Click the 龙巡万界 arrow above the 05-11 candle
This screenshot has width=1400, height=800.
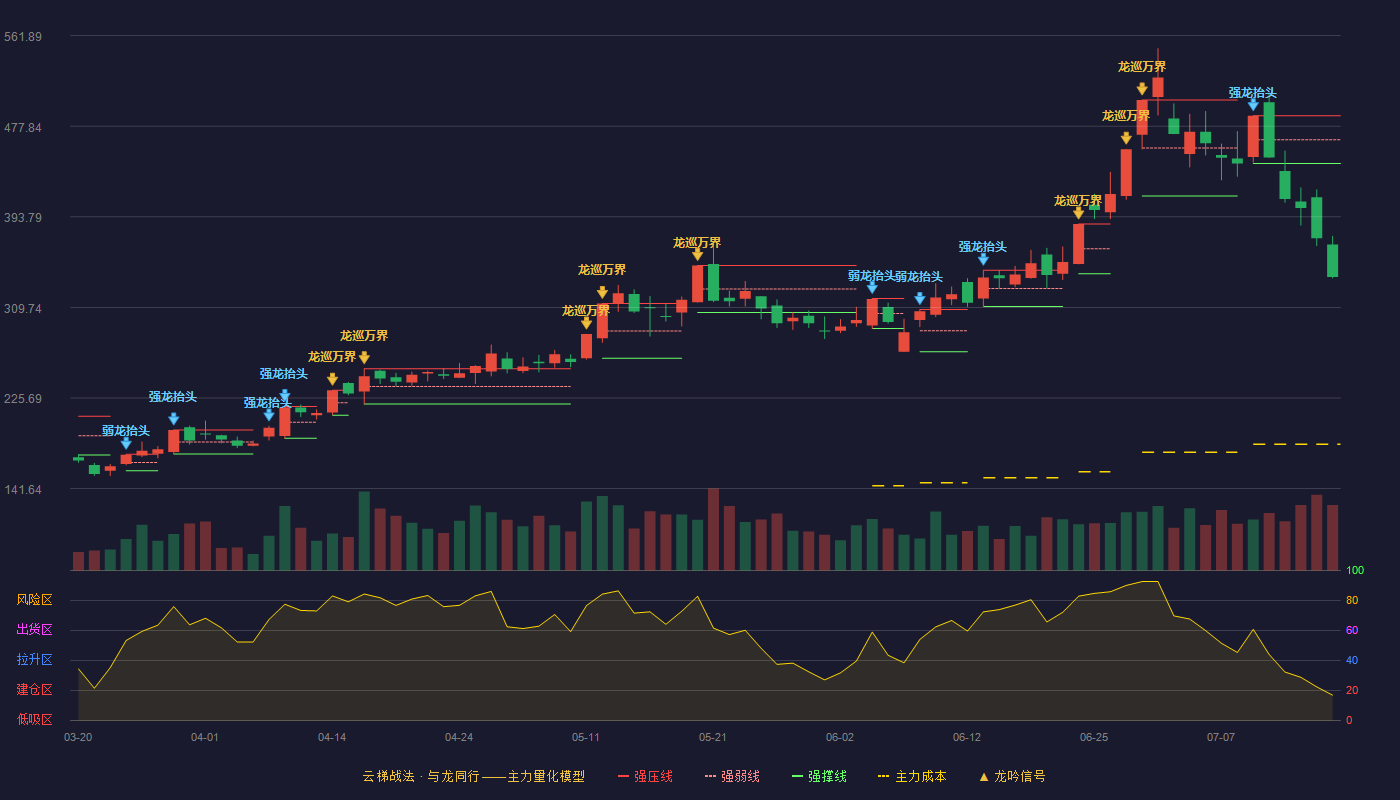[586, 323]
